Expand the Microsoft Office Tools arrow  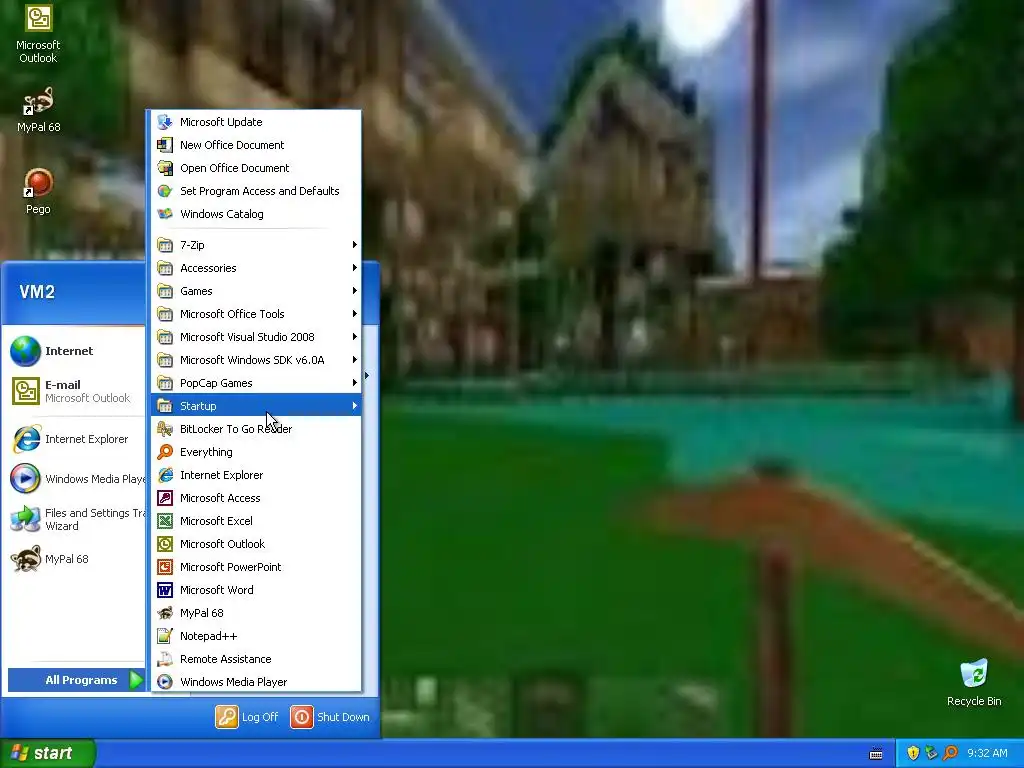point(355,313)
